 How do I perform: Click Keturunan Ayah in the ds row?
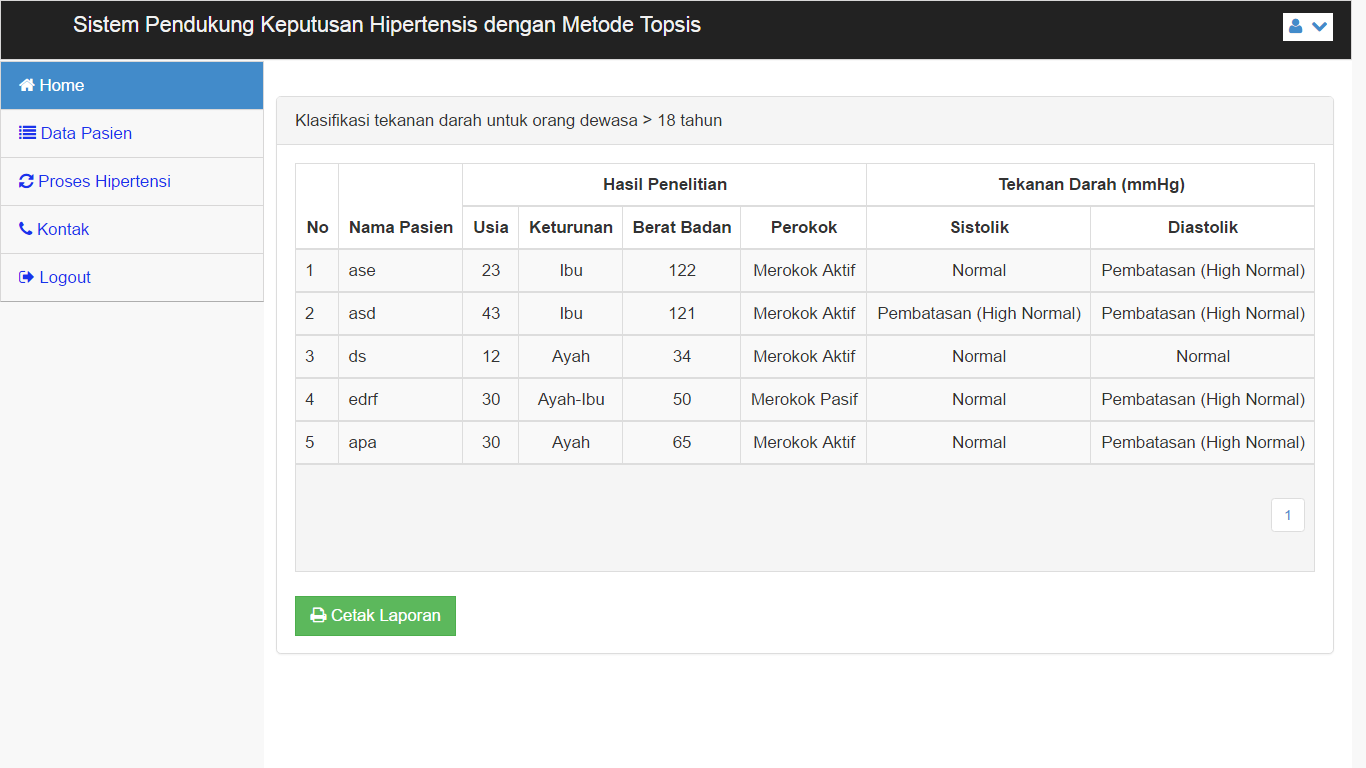click(571, 356)
